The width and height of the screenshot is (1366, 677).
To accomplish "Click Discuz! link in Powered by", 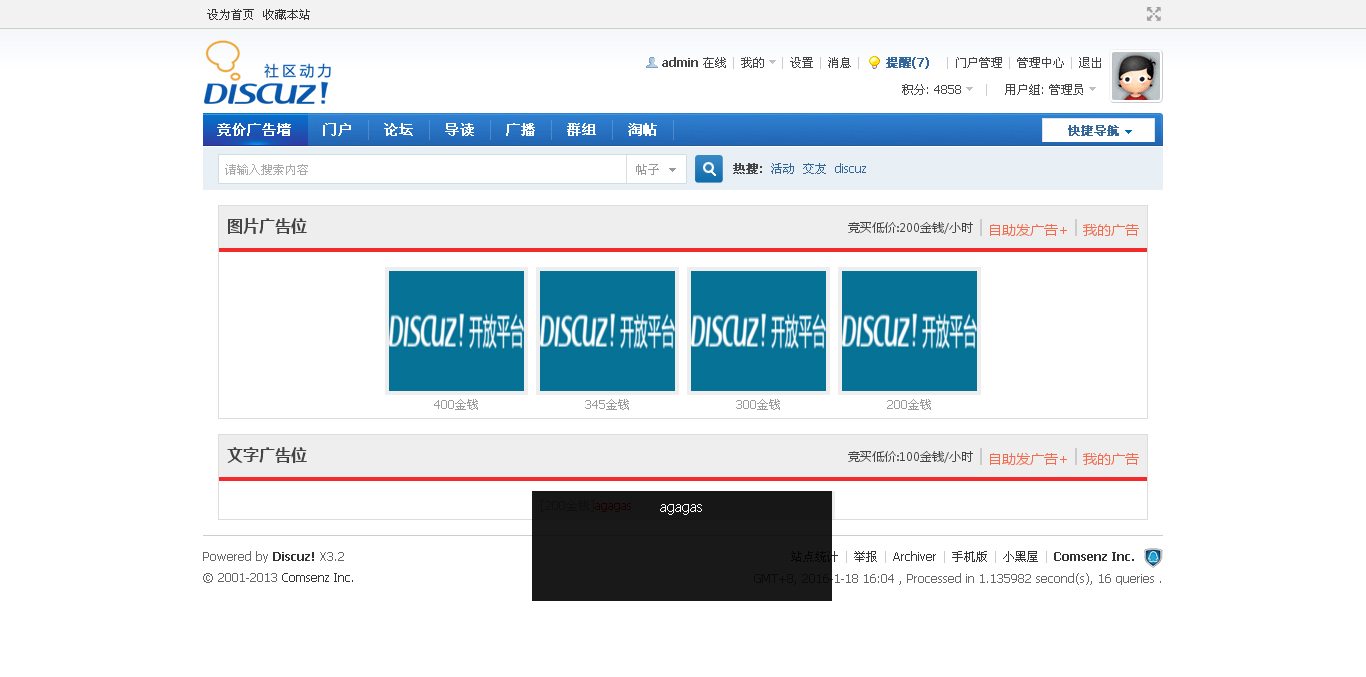I will pyautogui.click(x=294, y=557).
